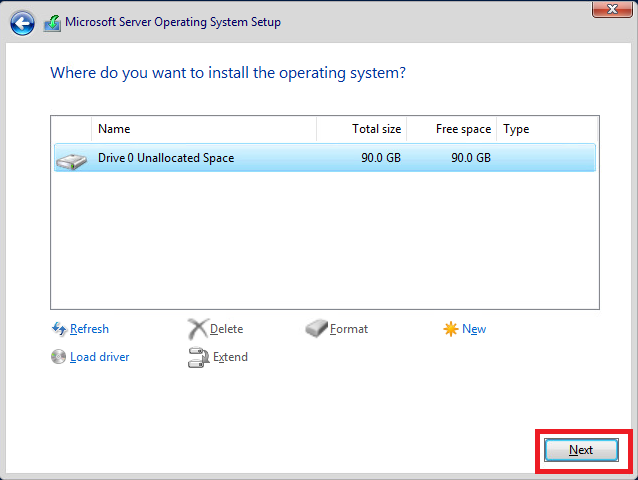Sort by the Total size column

(361, 129)
